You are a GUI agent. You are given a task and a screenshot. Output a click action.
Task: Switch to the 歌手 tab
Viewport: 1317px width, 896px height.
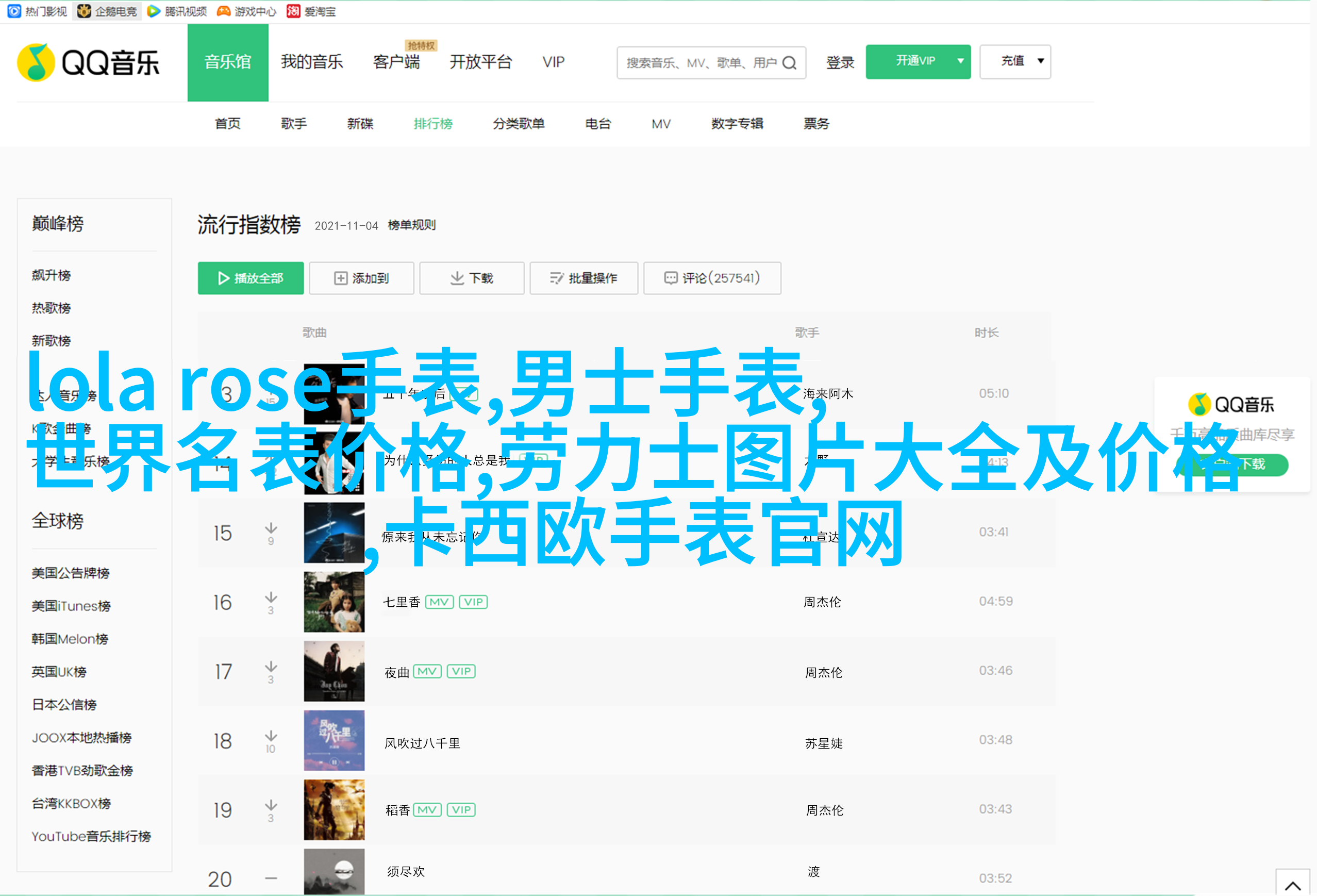(x=293, y=124)
